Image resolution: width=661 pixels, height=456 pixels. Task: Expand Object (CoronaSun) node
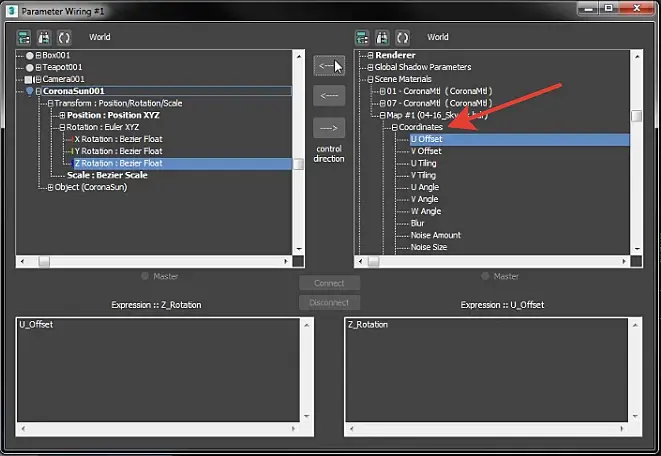[x=50, y=187]
